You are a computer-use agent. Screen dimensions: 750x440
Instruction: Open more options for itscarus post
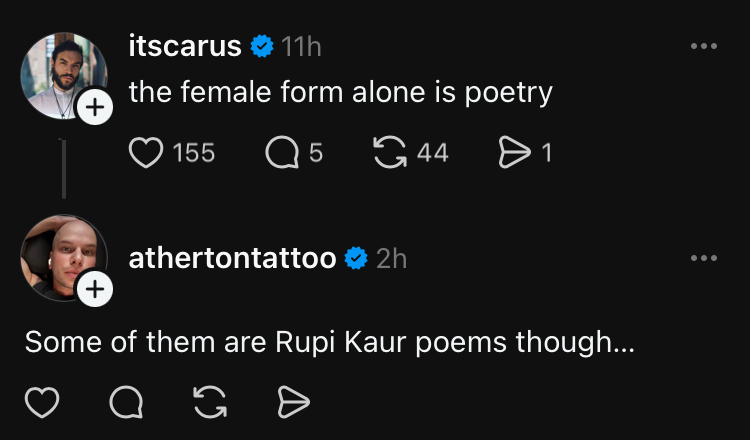click(704, 46)
